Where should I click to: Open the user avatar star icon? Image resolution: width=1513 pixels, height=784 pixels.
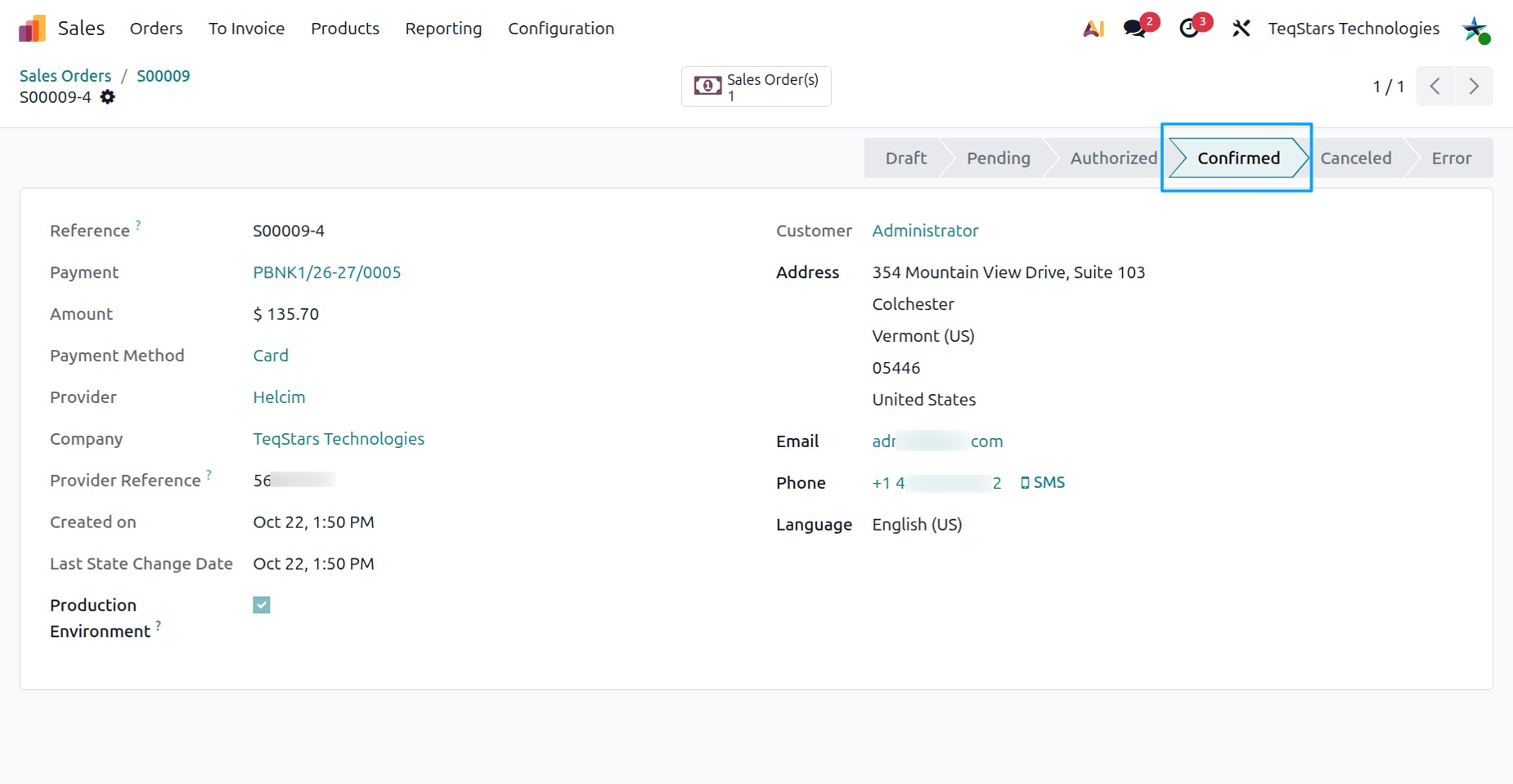1475,29
